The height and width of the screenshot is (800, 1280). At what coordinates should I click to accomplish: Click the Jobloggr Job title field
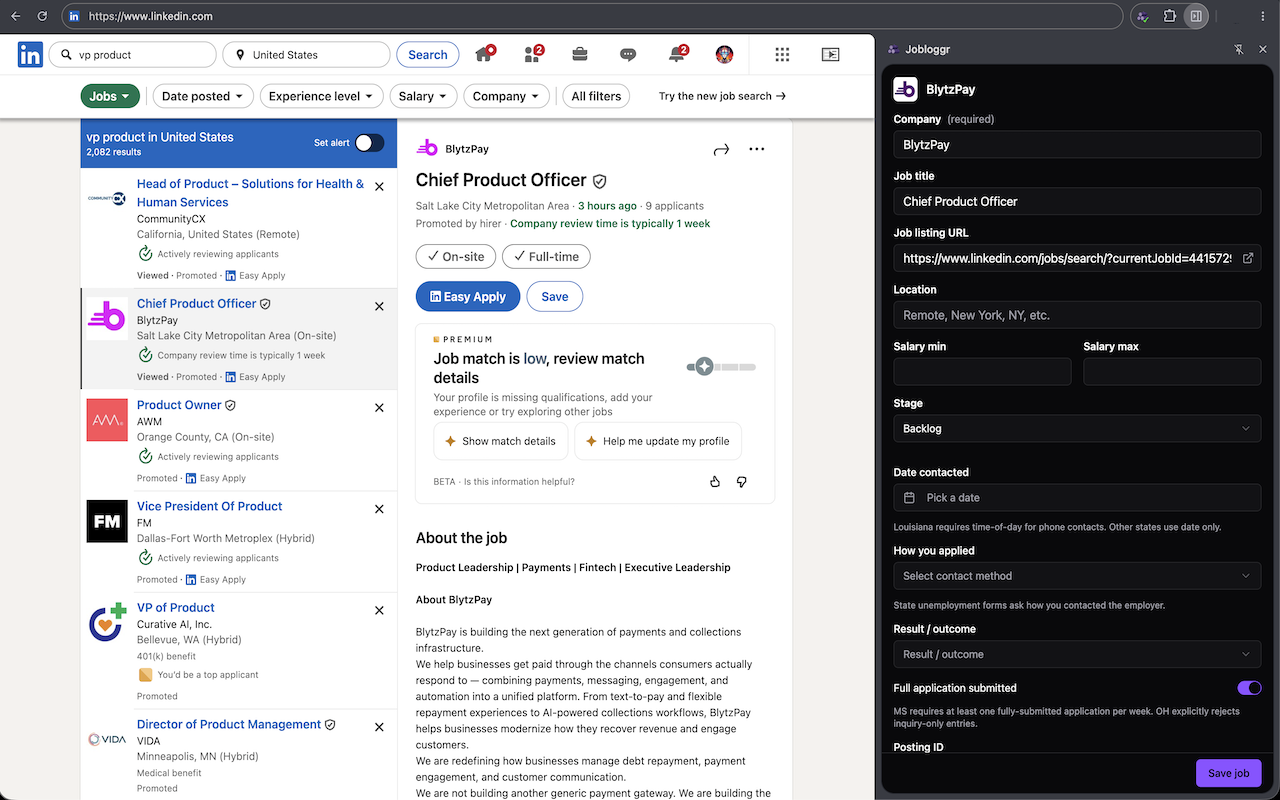[x=1077, y=201]
